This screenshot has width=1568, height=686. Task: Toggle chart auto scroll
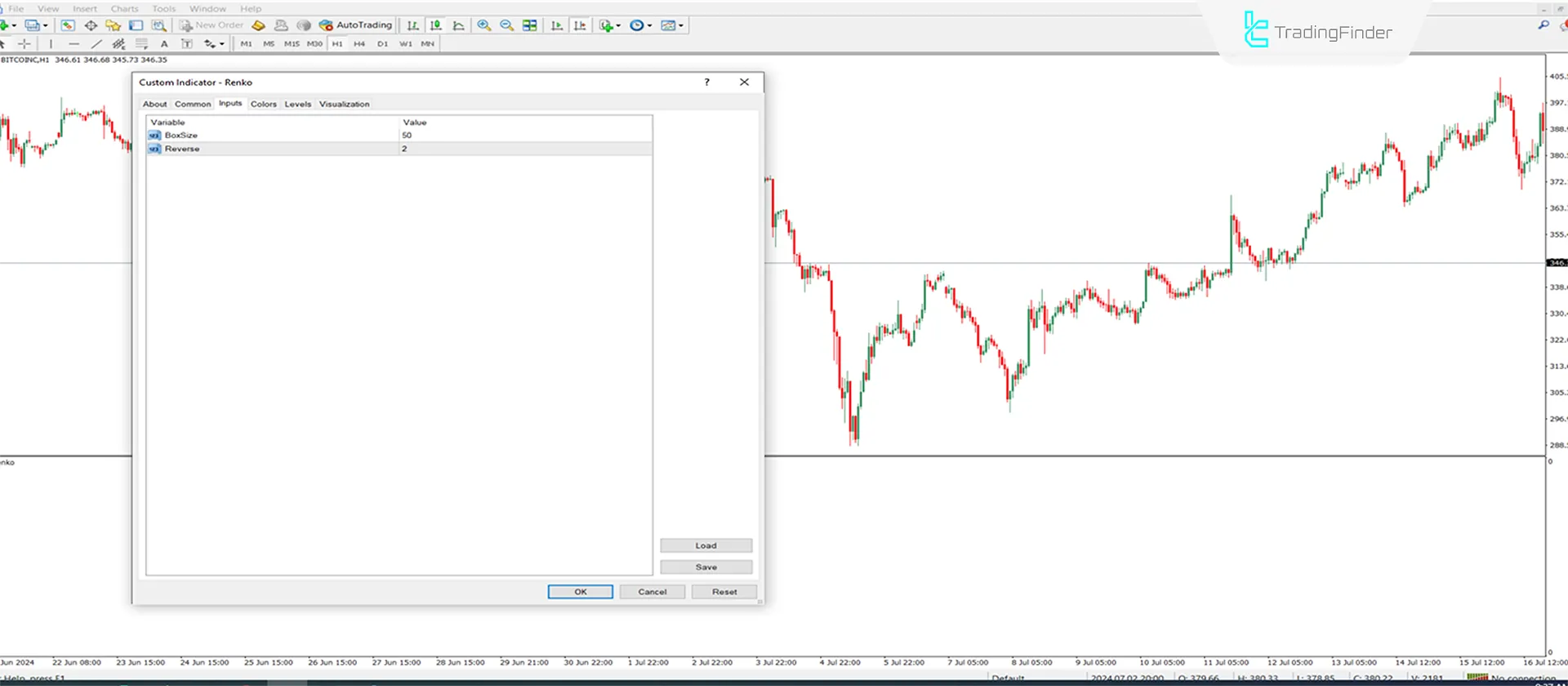pos(557,25)
